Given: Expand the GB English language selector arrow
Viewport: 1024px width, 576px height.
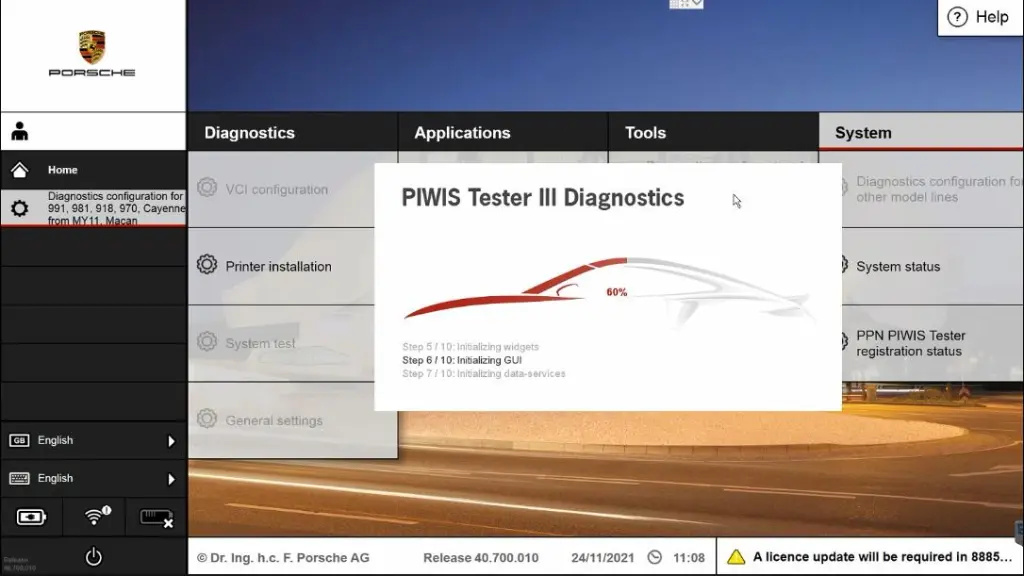Looking at the screenshot, I should pyautogui.click(x=171, y=441).
